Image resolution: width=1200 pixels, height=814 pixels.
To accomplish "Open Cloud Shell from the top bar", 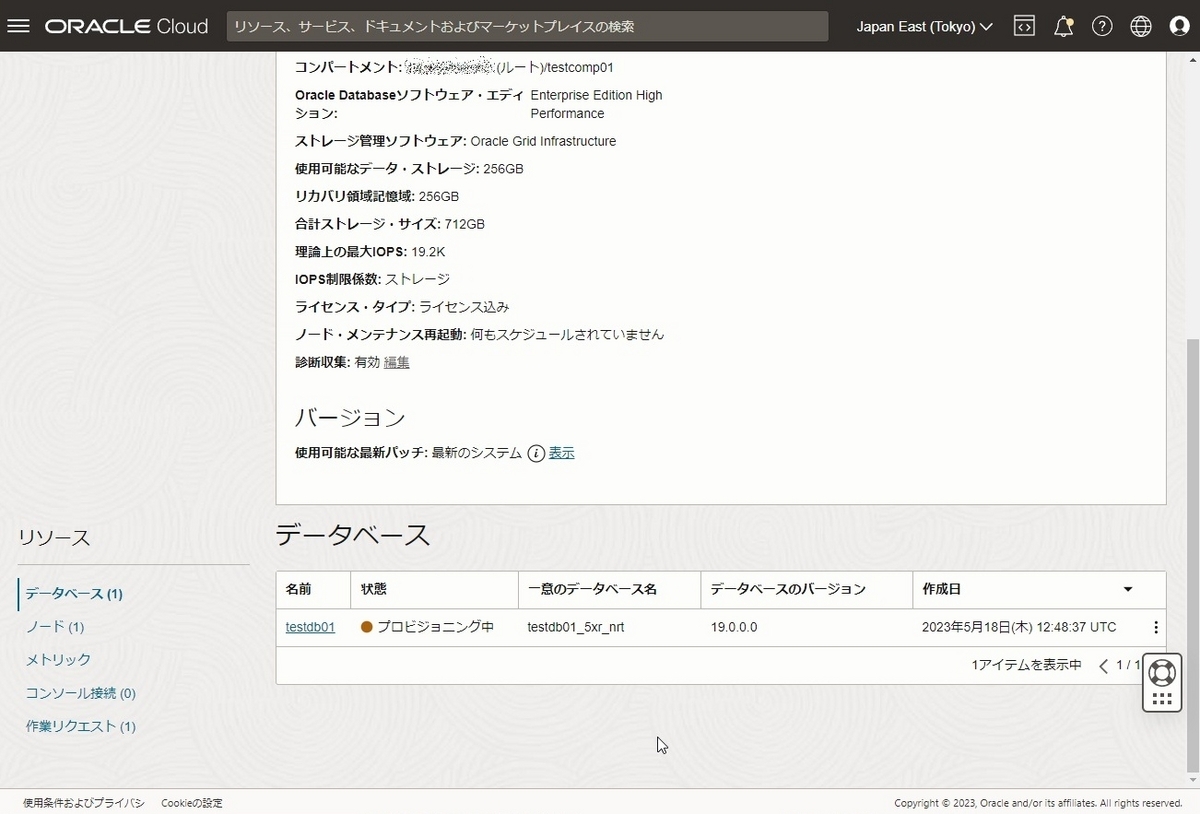I will [x=1023, y=26].
